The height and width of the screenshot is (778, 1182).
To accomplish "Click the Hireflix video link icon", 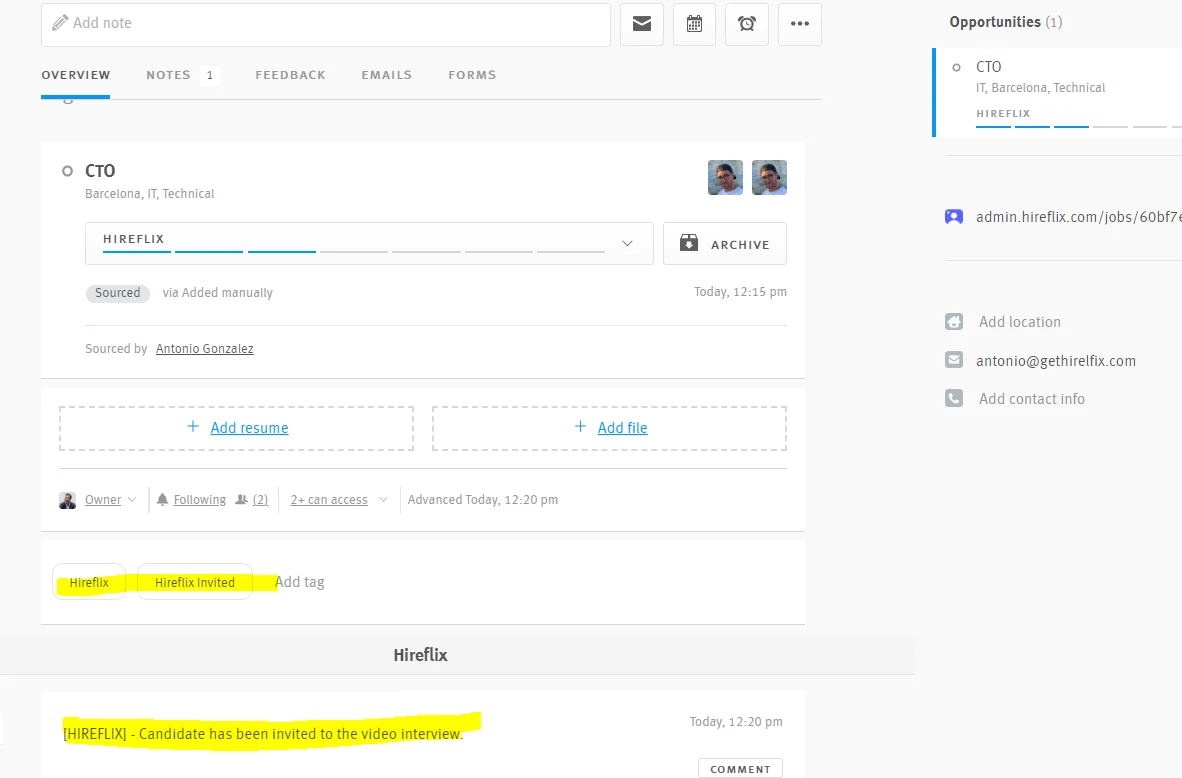I will click(954, 217).
